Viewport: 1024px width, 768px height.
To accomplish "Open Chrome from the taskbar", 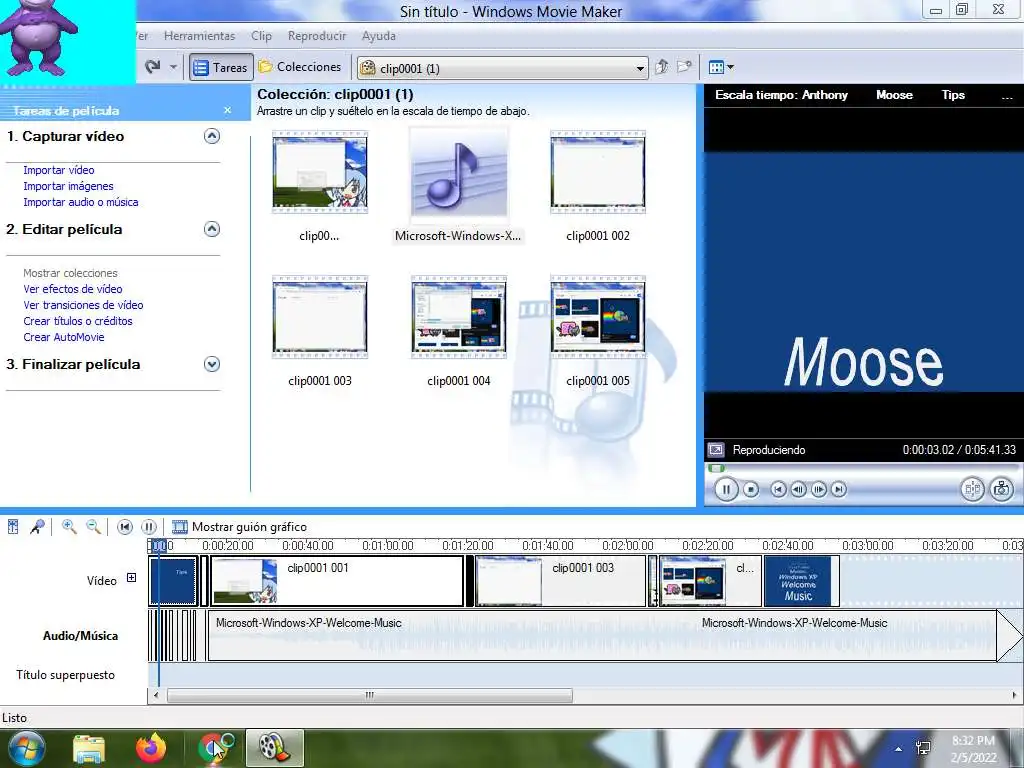I will (x=214, y=748).
